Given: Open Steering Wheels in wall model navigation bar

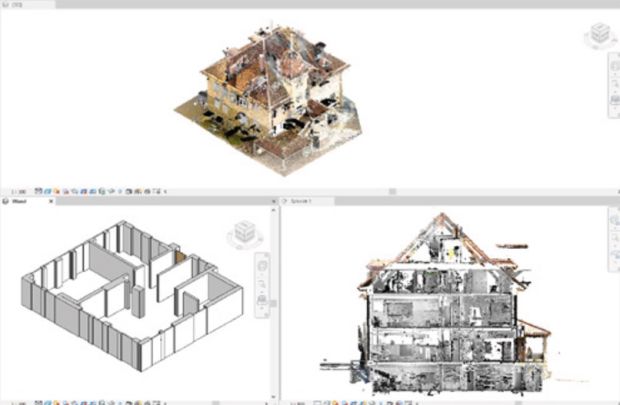Looking at the screenshot, I should pos(262,267).
